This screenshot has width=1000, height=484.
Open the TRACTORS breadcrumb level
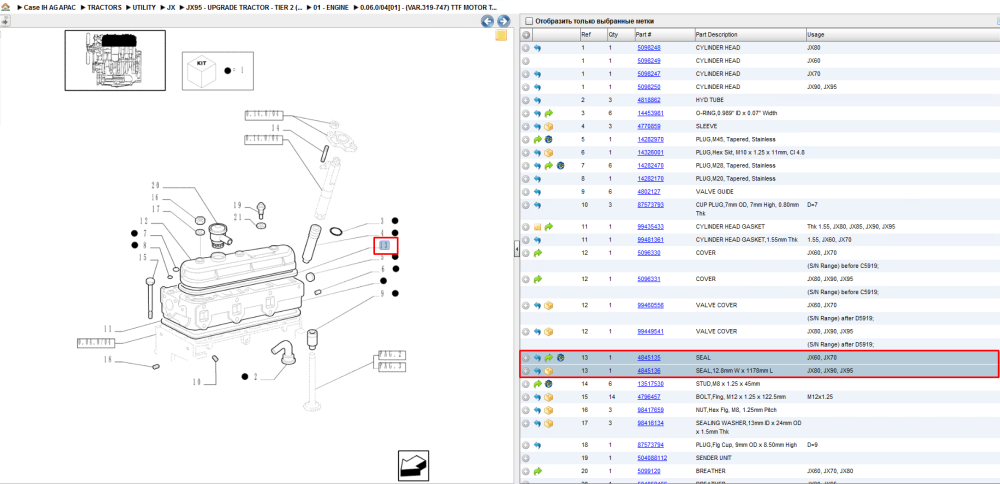pyautogui.click(x=104, y=7)
